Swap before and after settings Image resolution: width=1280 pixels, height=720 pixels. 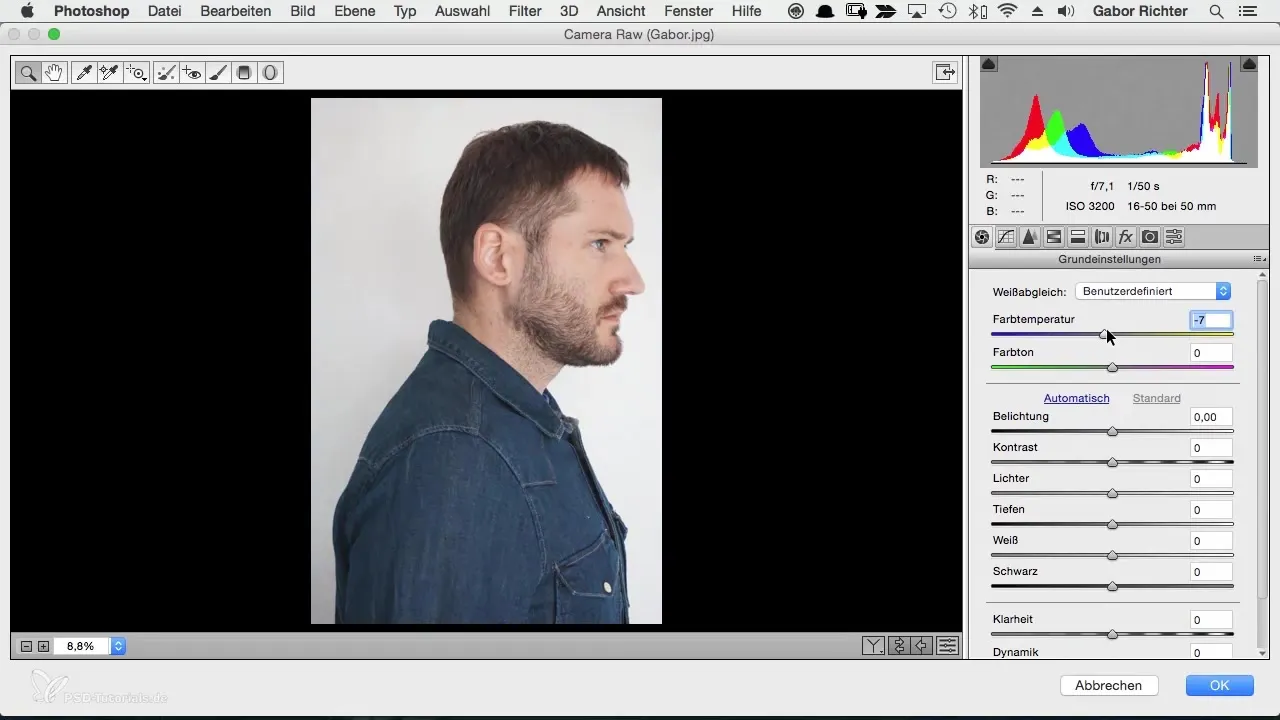pos(898,645)
